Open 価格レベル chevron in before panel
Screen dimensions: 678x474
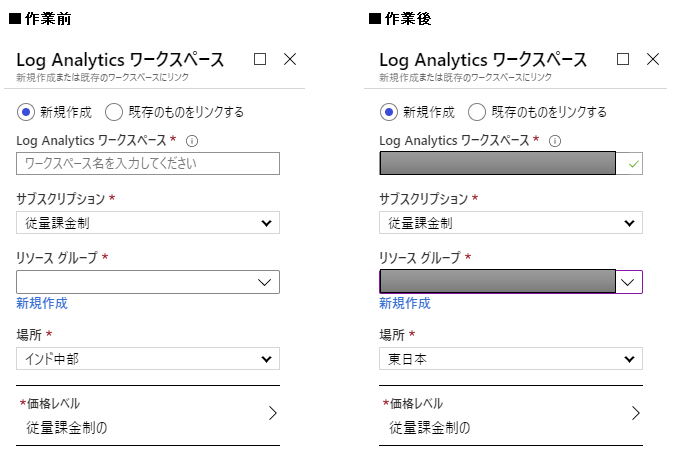272,412
